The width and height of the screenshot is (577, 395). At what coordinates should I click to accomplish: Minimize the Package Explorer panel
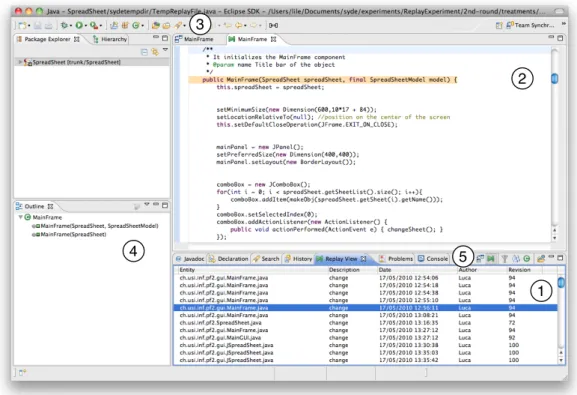tap(156, 38)
